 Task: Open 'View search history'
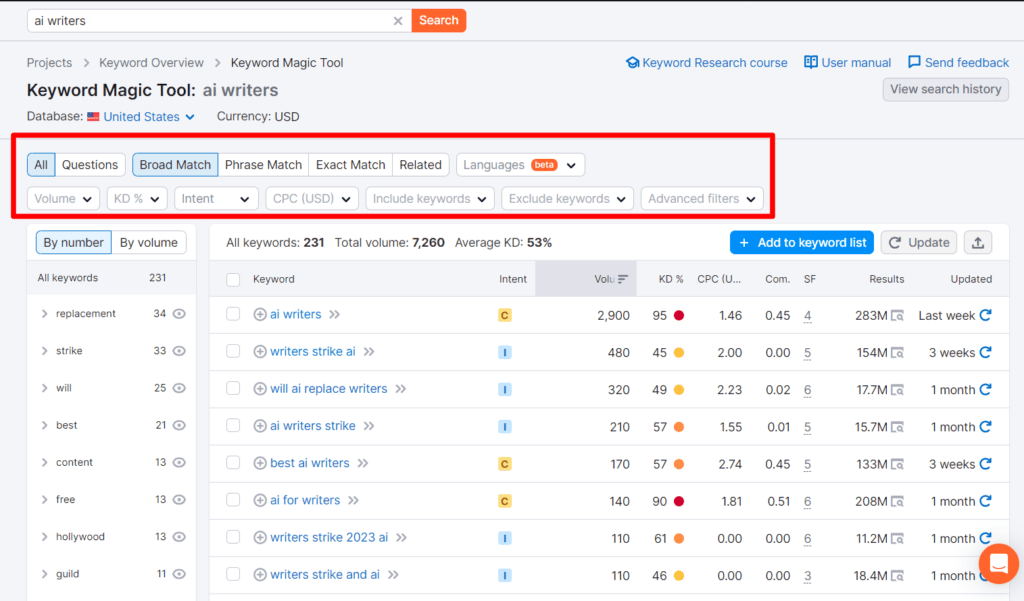(x=944, y=89)
